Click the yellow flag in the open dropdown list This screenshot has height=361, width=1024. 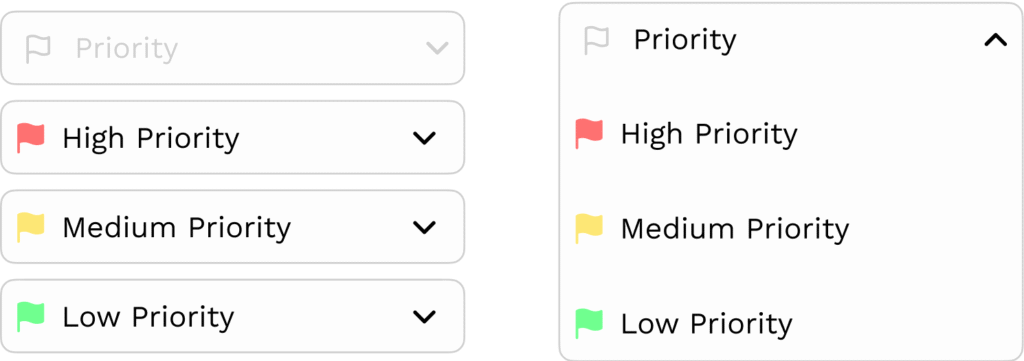589,228
